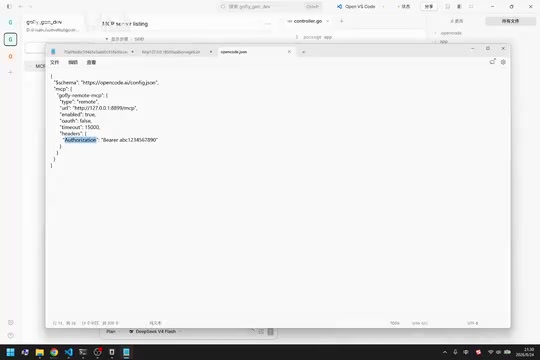Collapse the 显示步骤 disclosure triangle
This screenshot has height=360, width=540.
pyautogui.click(x=107, y=39)
